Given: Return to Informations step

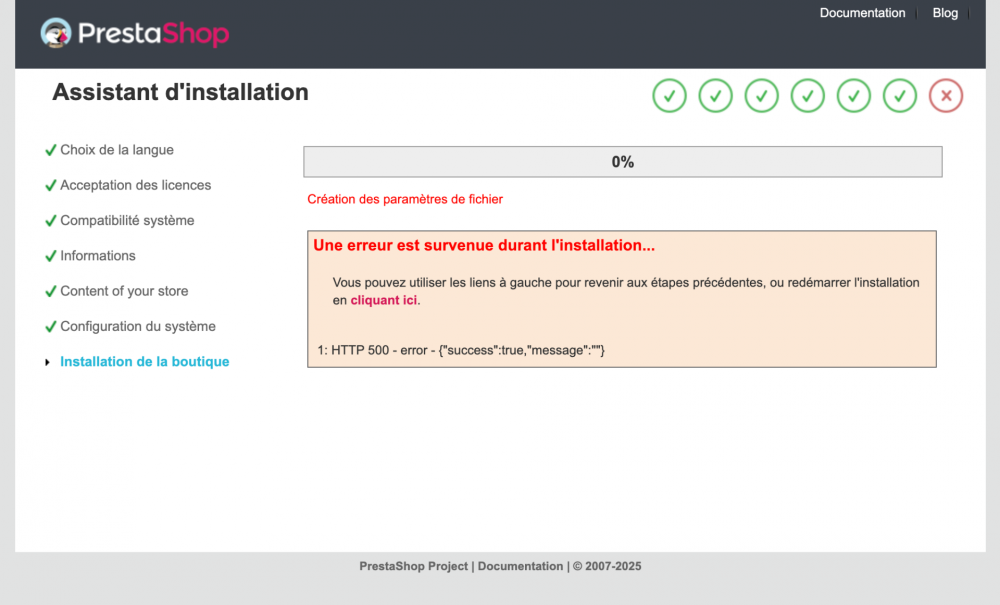Looking at the screenshot, I should (x=98, y=256).
